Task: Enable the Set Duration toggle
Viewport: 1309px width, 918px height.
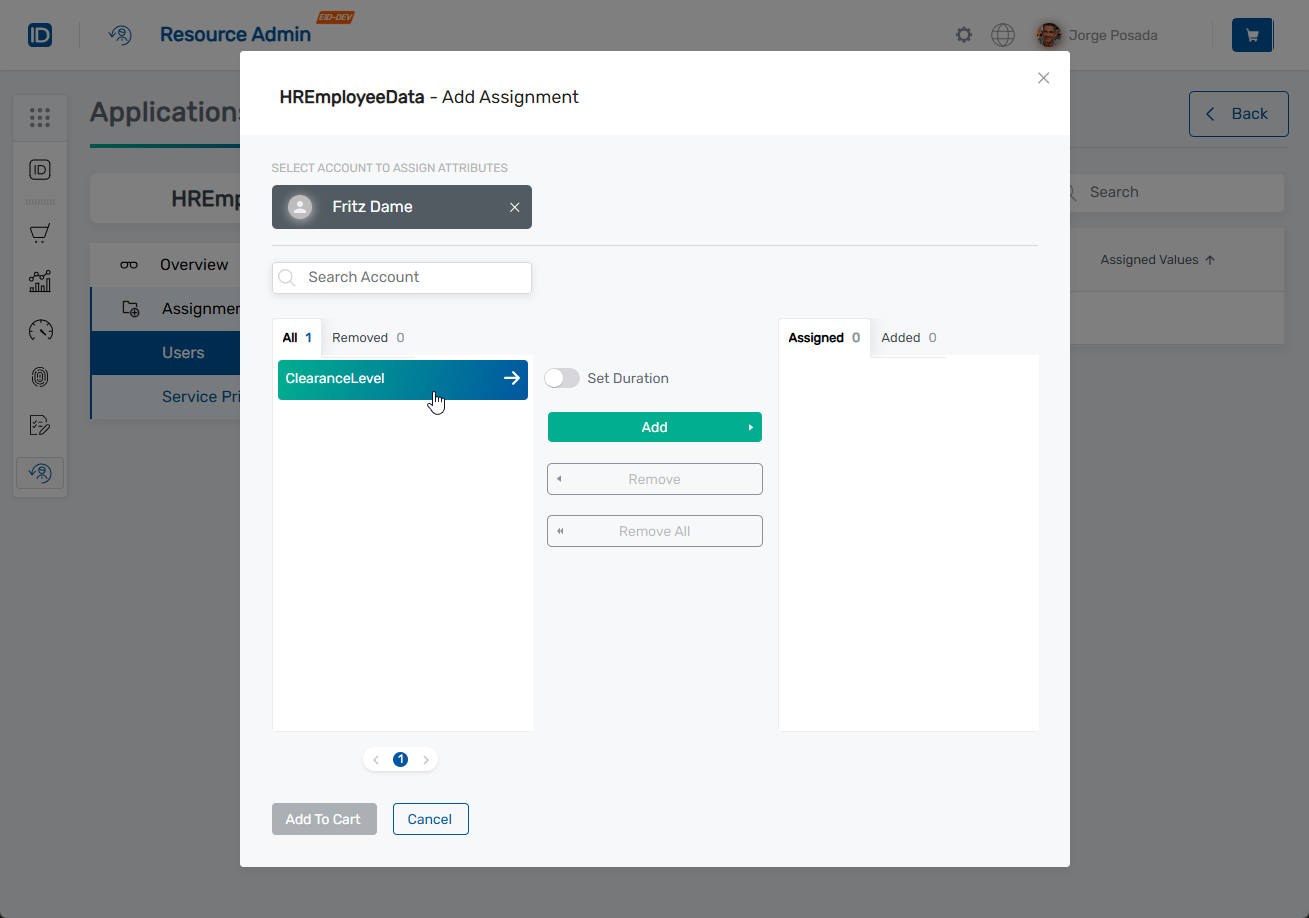Action: 562,378
